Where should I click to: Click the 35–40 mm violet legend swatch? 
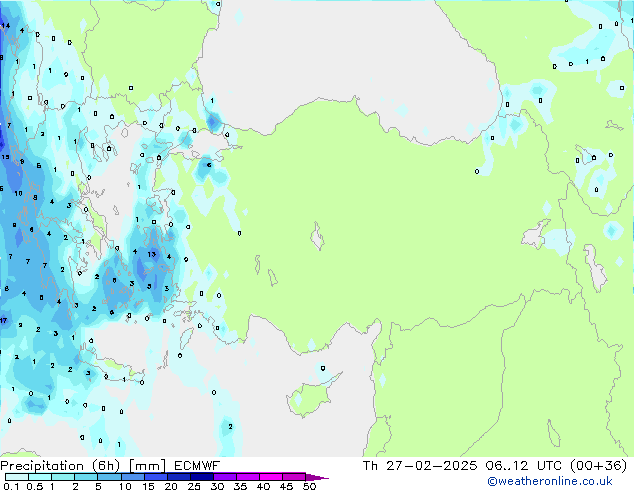point(247,477)
